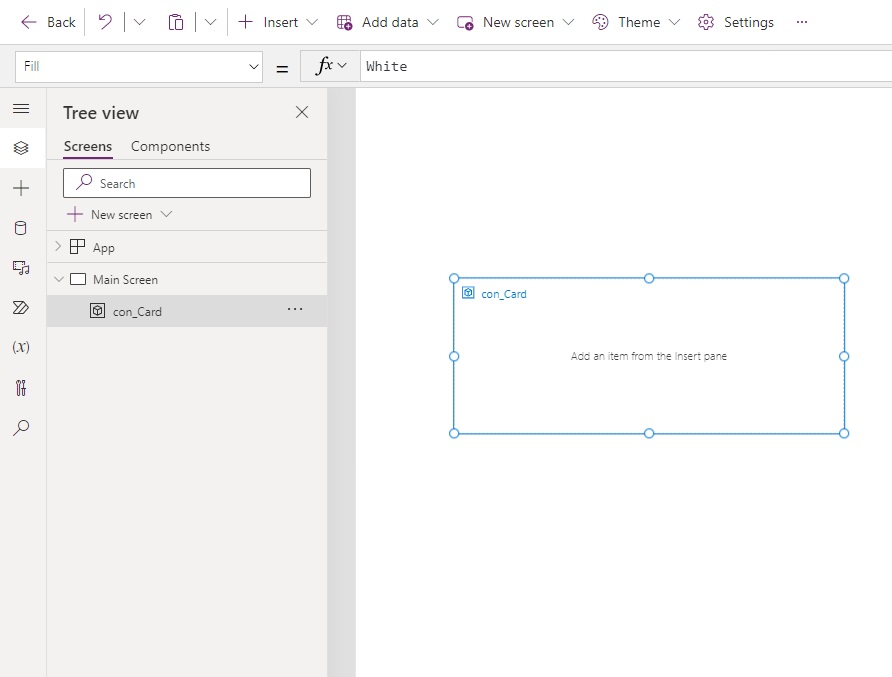This screenshot has width=892, height=677.
Task: Collapse the Main Screen tree node
Action: 59,279
